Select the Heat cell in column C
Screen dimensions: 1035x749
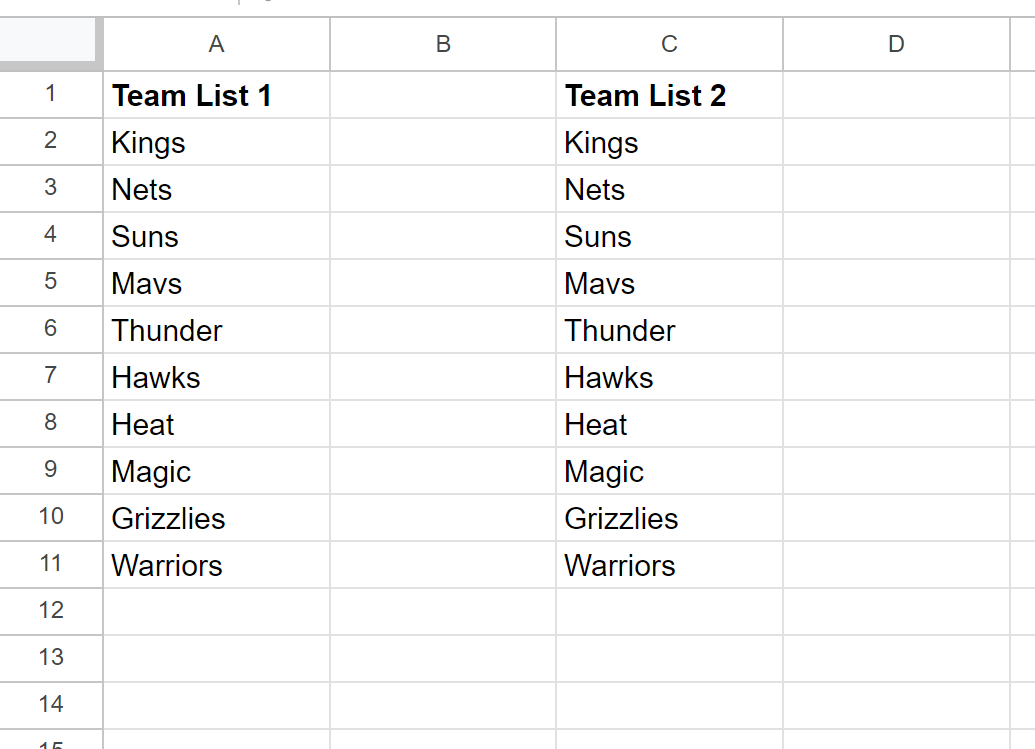click(669, 424)
